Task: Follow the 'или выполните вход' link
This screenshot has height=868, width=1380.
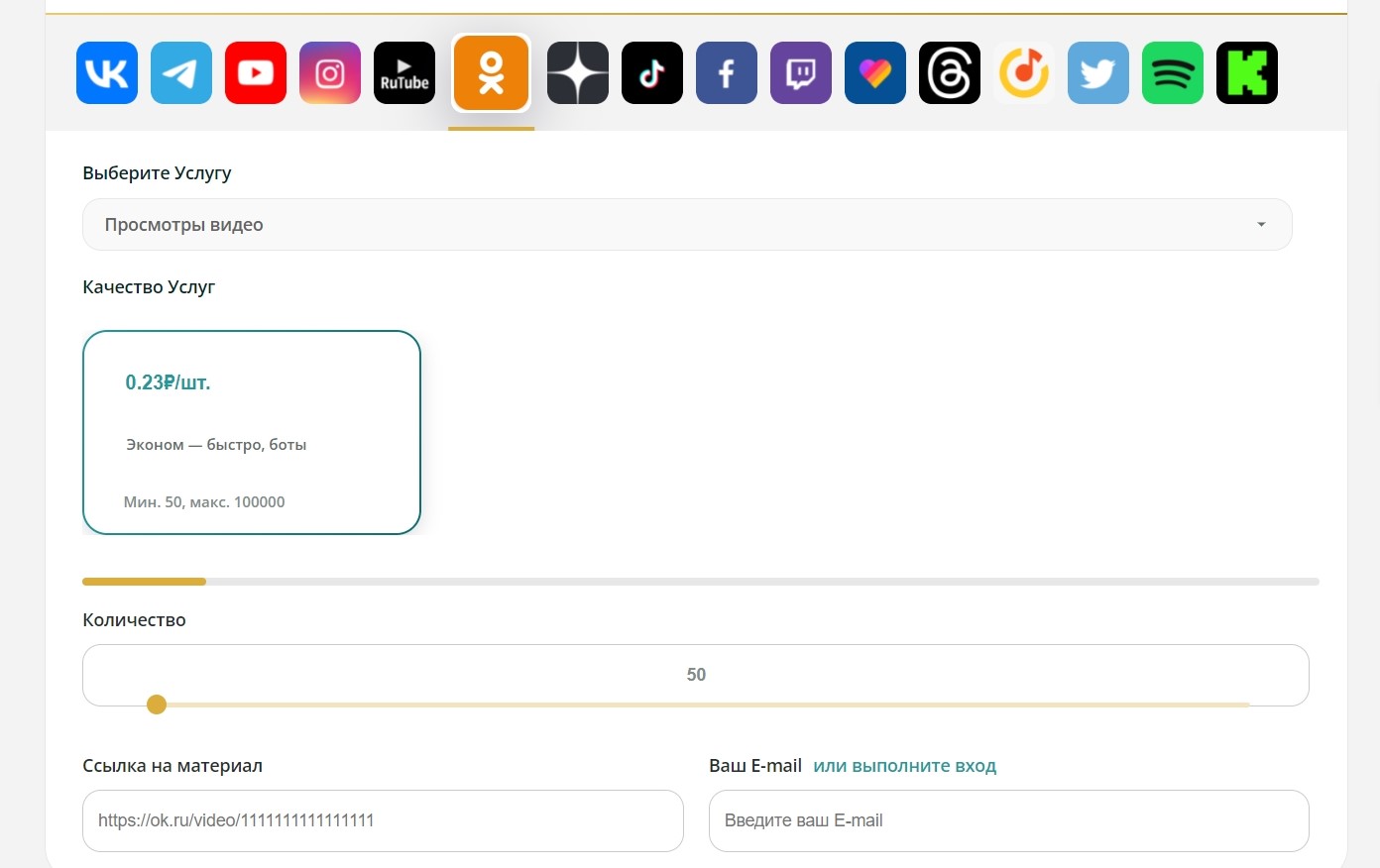Action: (x=905, y=766)
